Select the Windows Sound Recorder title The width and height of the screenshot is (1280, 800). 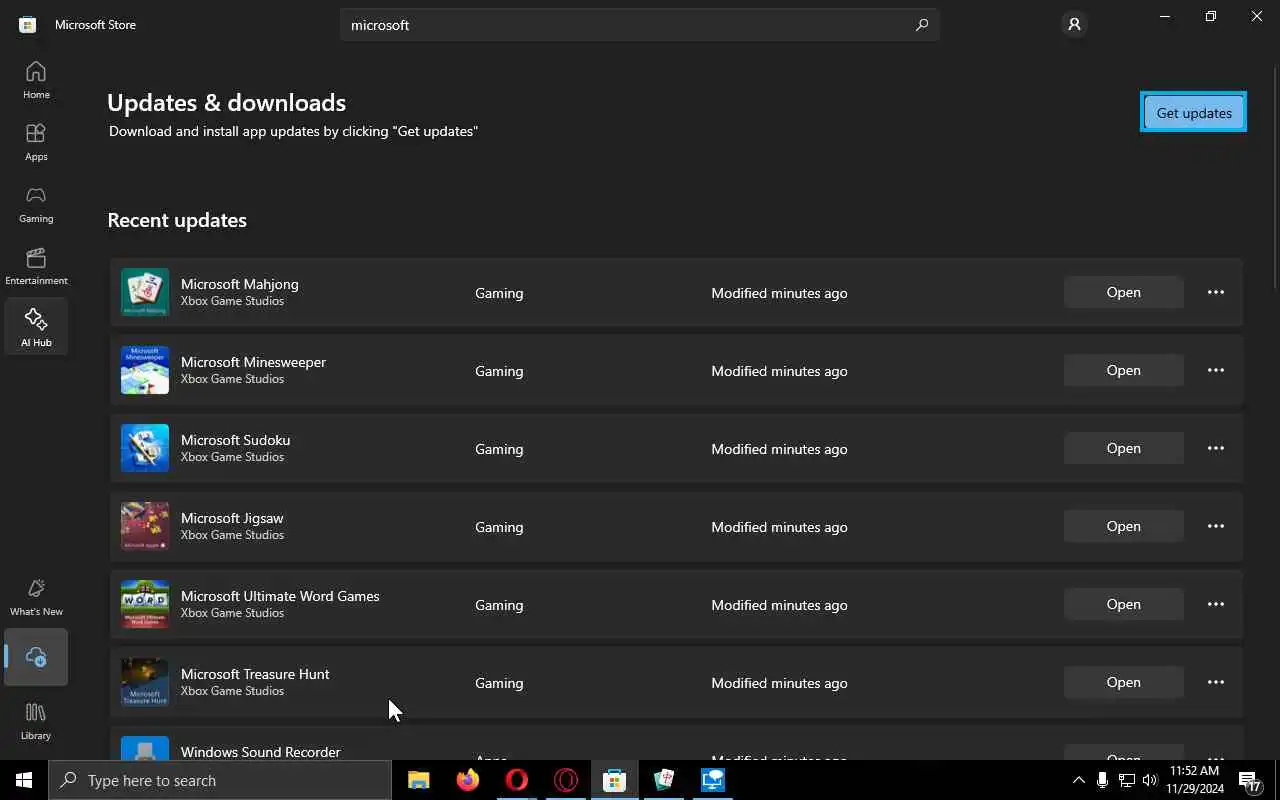click(260, 752)
